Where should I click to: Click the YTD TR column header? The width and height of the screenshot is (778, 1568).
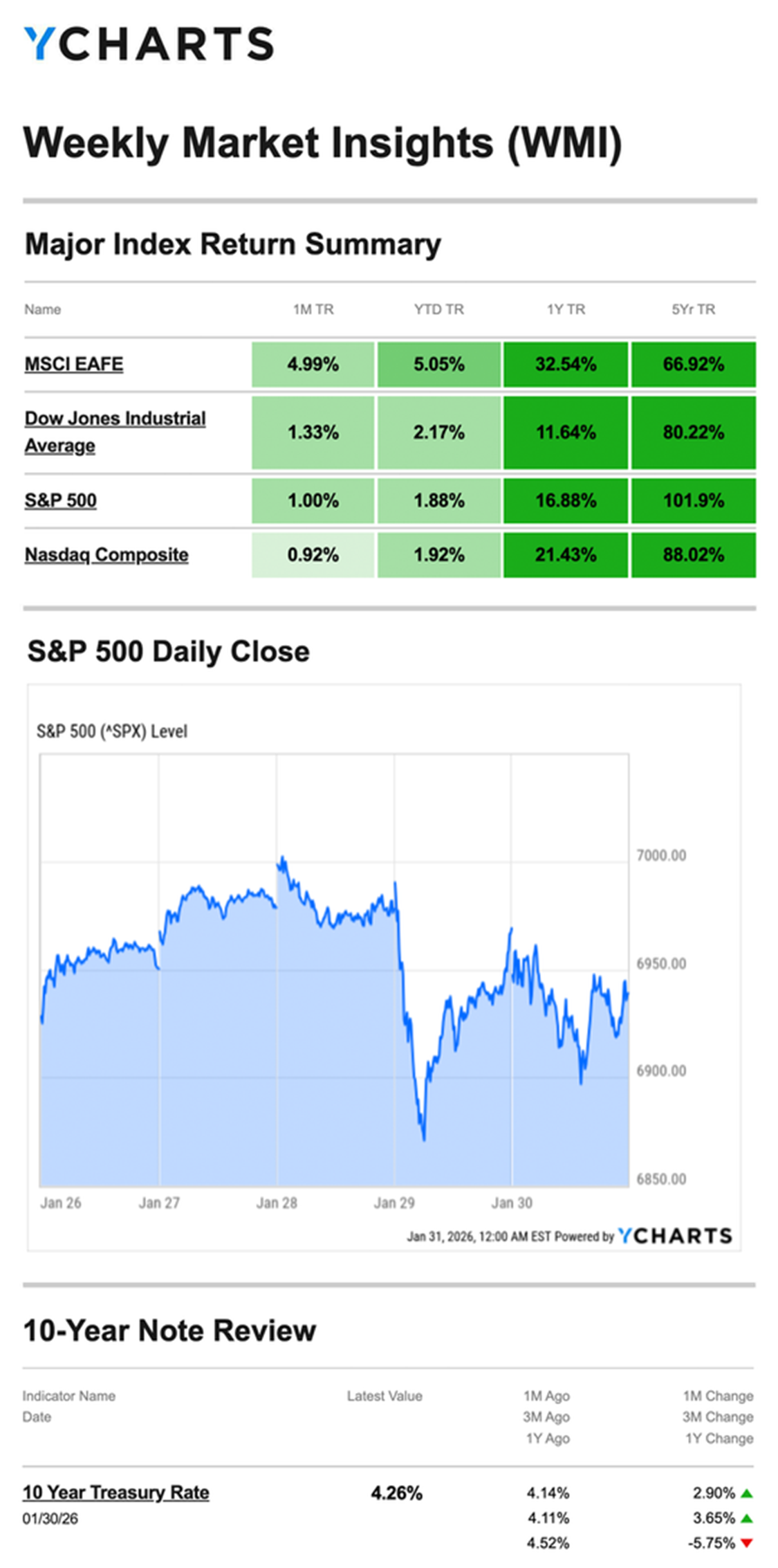point(438,309)
